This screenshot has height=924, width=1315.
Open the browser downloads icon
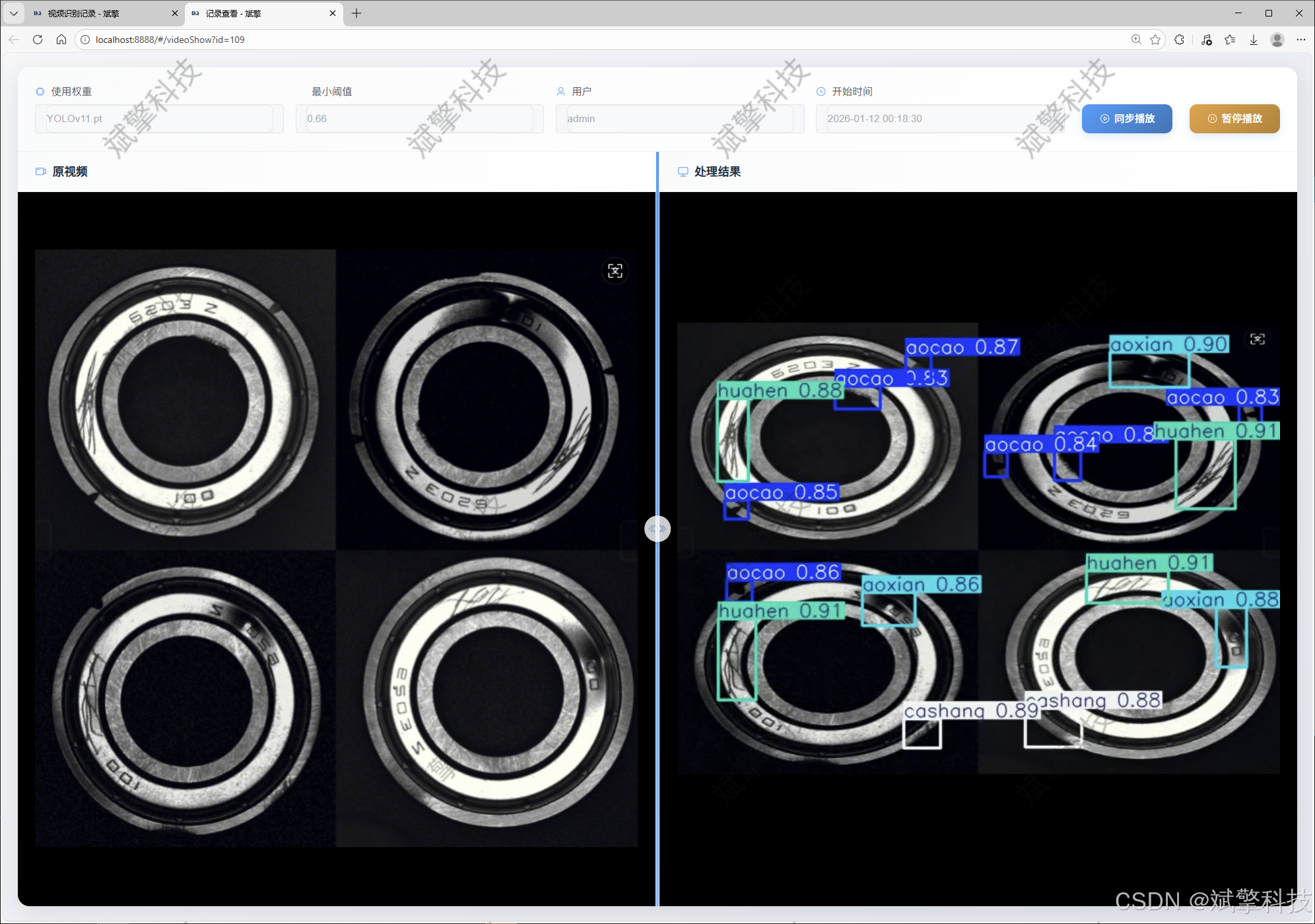click(1254, 40)
